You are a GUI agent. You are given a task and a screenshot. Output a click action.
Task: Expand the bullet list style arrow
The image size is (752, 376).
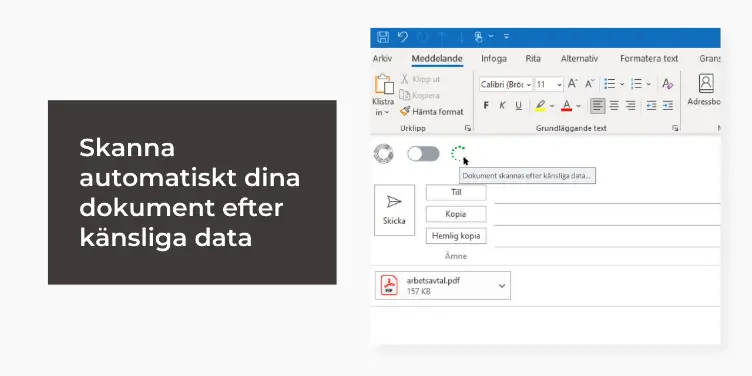pyautogui.click(x=622, y=84)
